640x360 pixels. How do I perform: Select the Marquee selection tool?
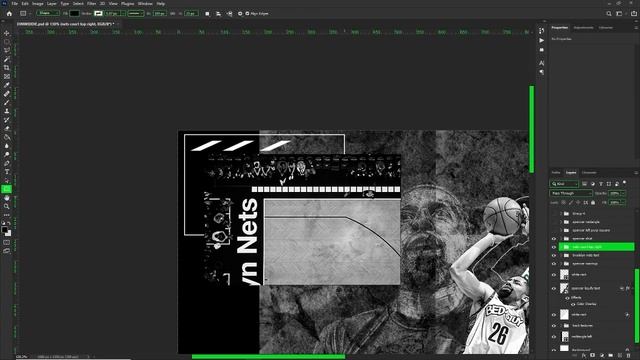click(7, 42)
